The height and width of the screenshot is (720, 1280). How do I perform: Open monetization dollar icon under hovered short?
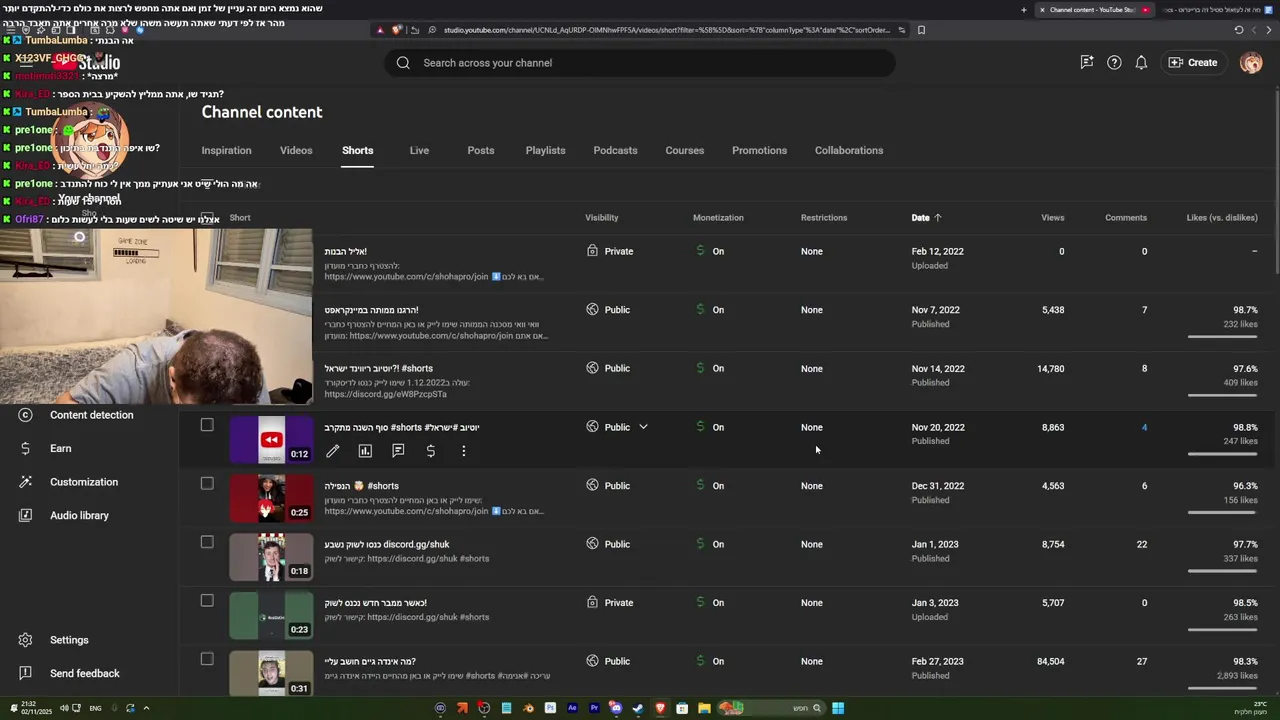coord(431,451)
